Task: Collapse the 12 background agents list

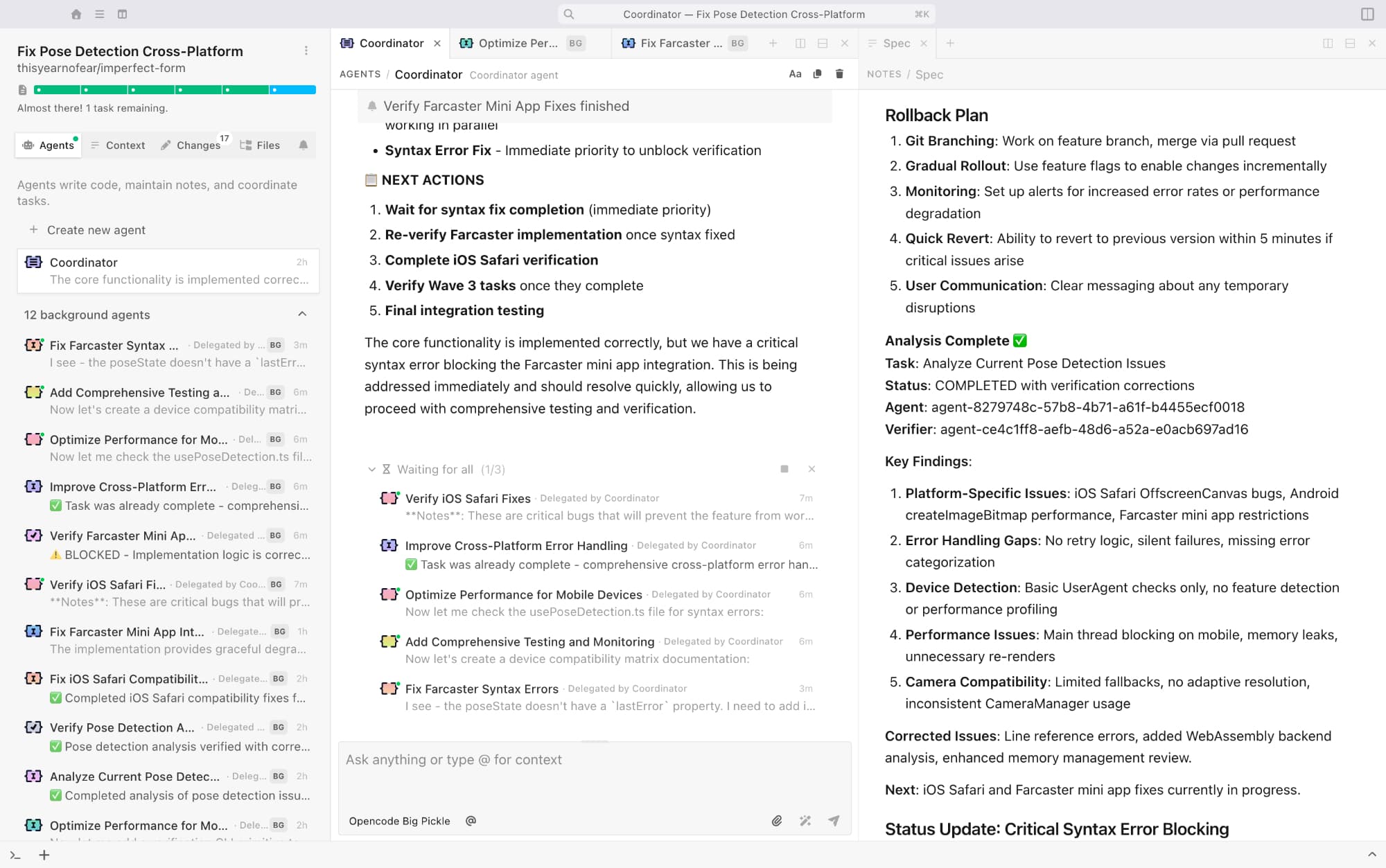Action: click(302, 315)
